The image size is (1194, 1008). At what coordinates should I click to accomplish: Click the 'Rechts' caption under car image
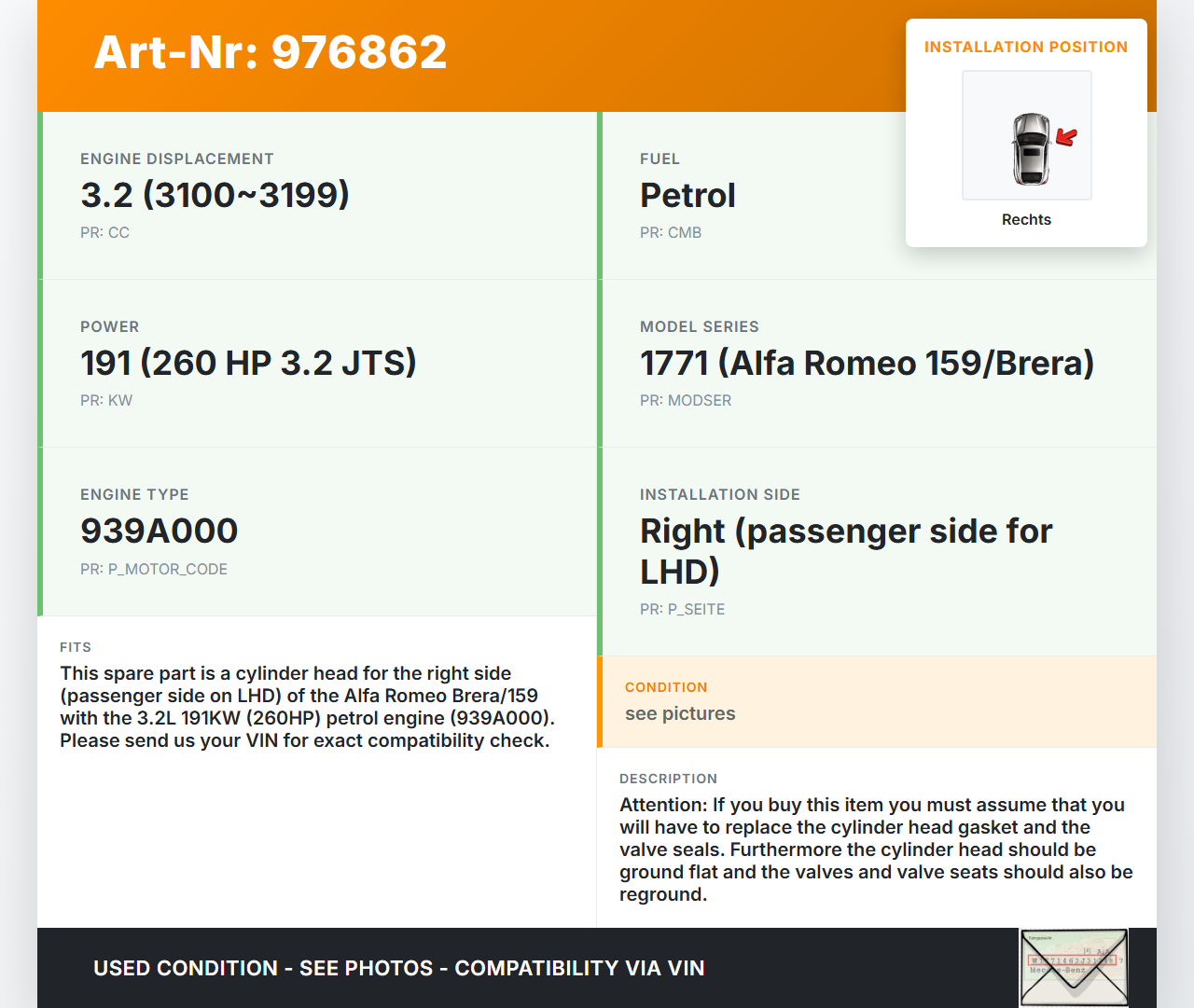coord(1026,219)
